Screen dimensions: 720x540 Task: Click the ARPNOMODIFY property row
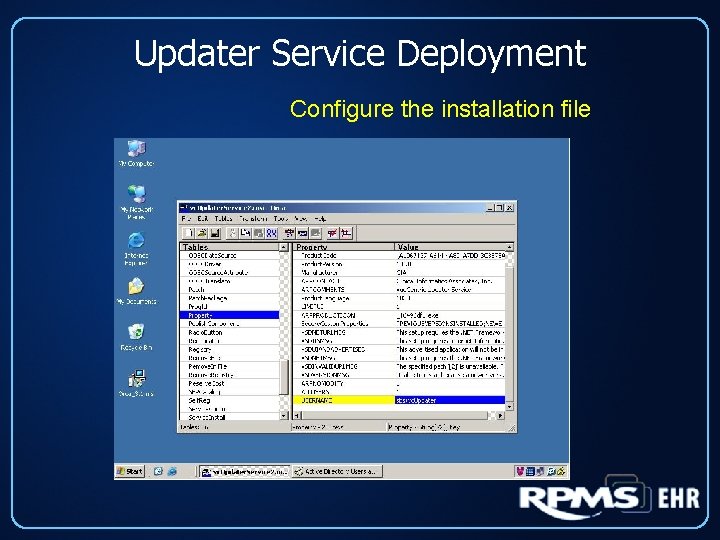coord(399,383)
